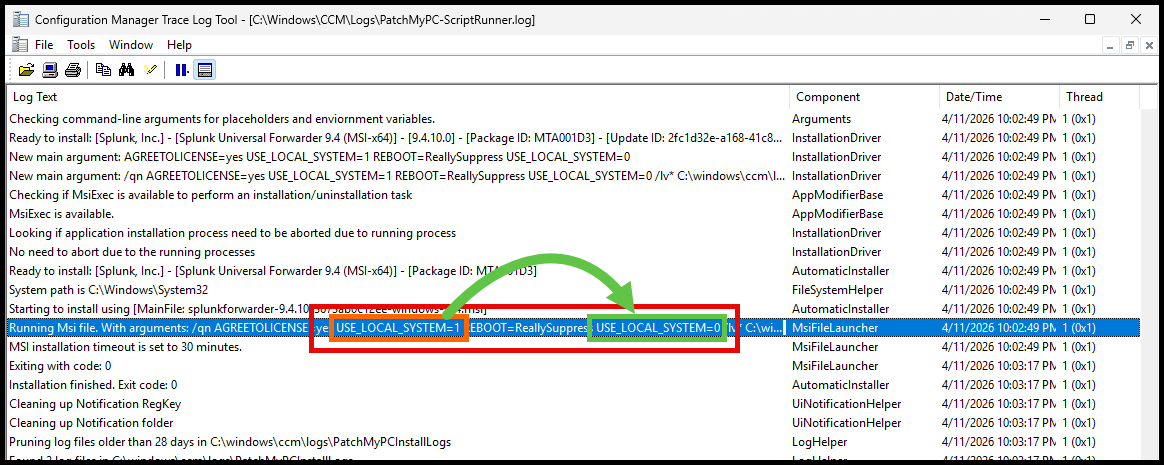Open the File menu
The height and width of the screenshot is (465, 1164).
point(44,45)
